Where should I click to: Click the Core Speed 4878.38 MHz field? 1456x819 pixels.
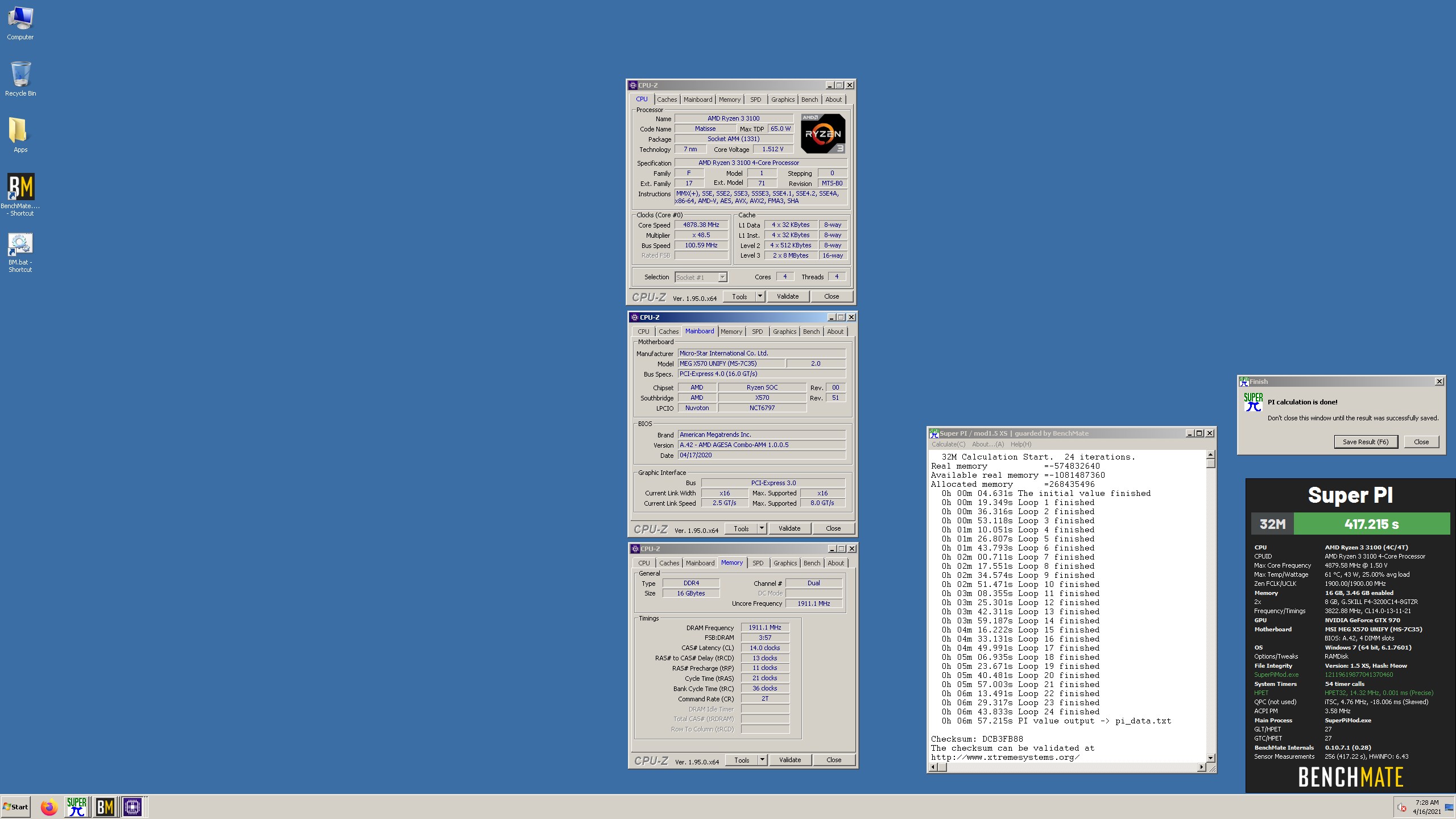tap(701, 225)
